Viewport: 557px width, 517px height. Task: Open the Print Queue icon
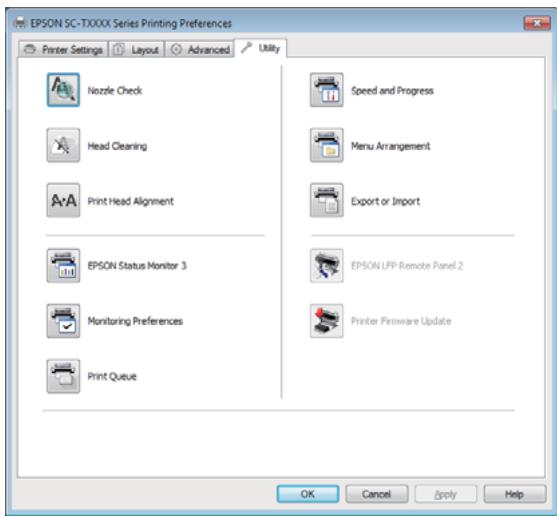[x=63, y=376]
